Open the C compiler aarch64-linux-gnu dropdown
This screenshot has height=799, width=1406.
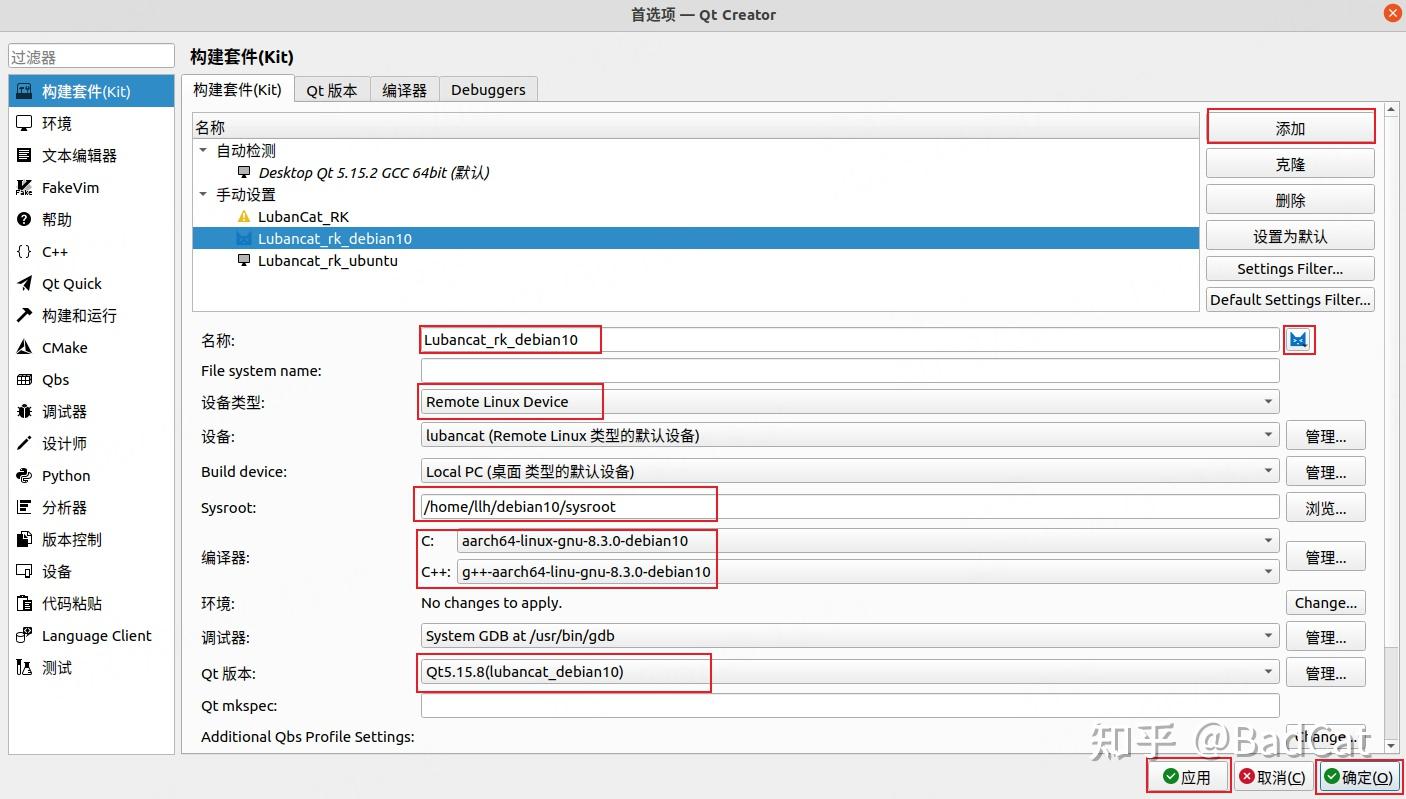click(868, 541)
